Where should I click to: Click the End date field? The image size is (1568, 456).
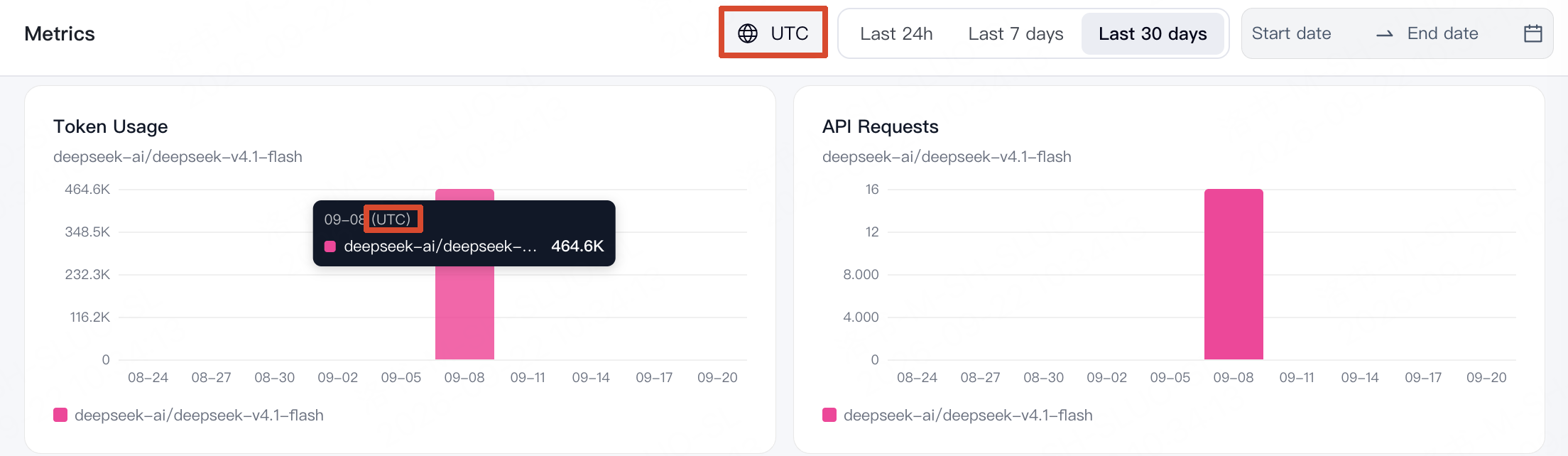1442,33
